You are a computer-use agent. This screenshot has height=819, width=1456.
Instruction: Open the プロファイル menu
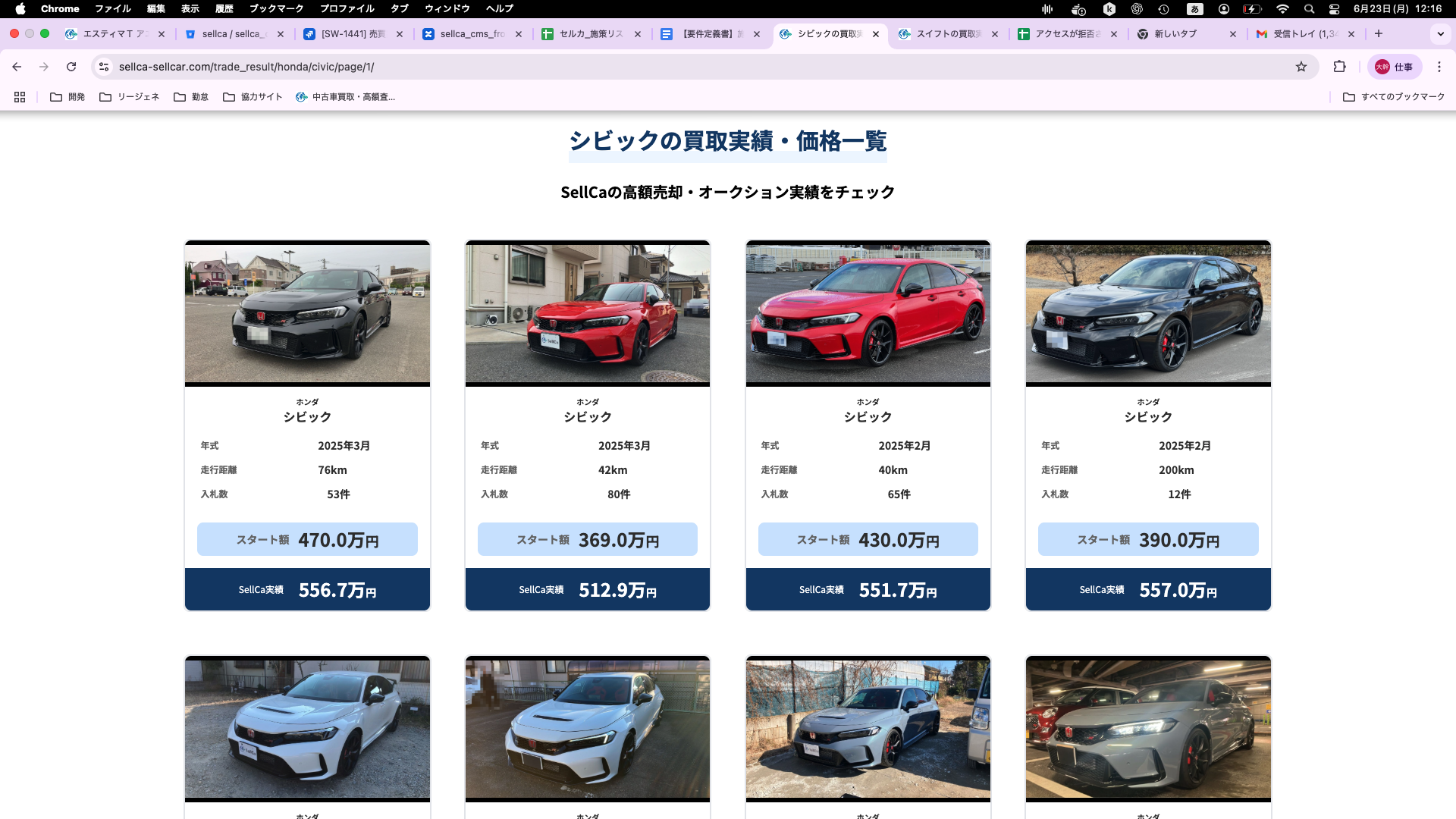pyautogui.click(x=347, y=9)
